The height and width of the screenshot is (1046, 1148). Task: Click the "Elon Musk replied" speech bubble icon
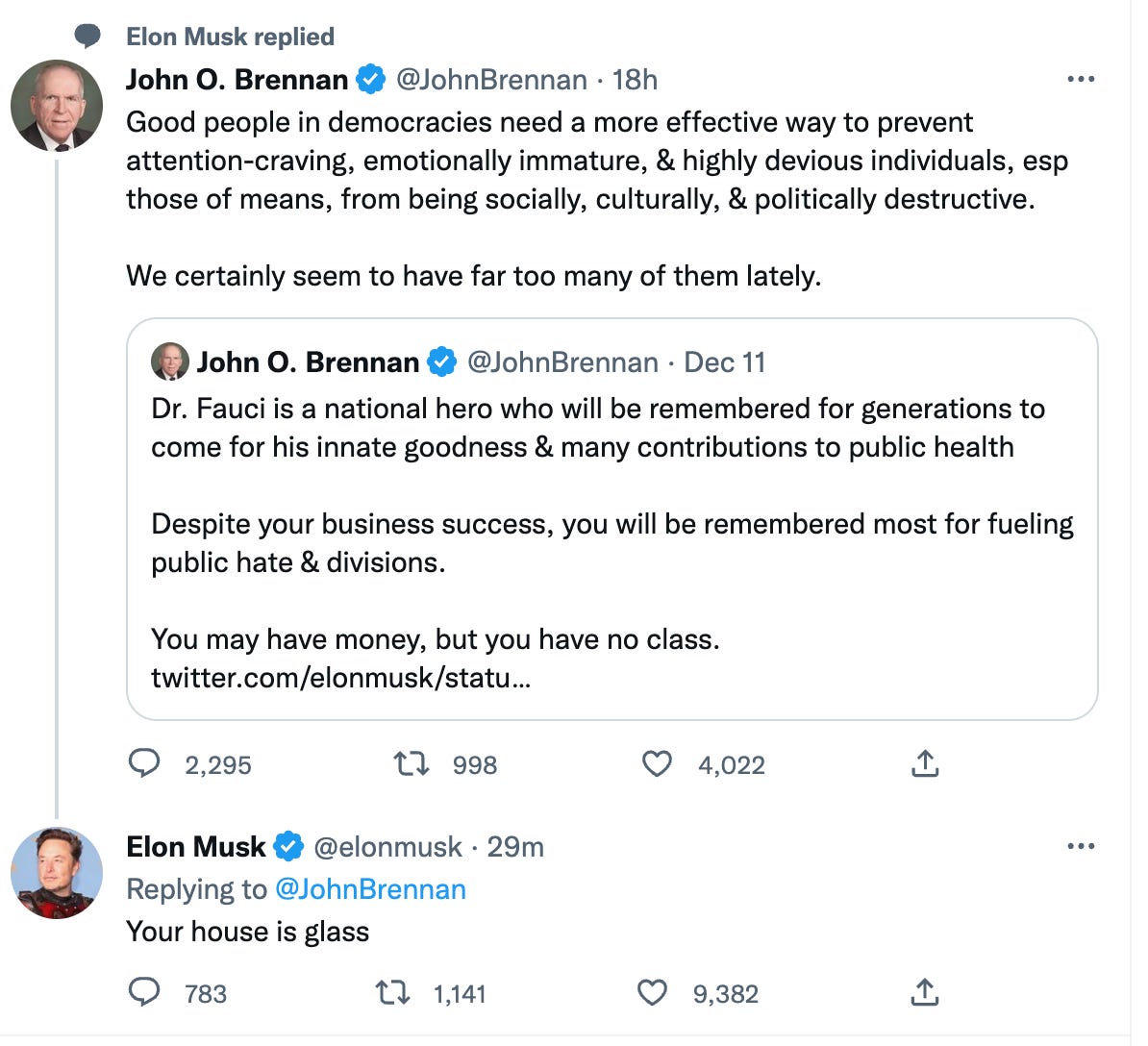click(87, 37)
